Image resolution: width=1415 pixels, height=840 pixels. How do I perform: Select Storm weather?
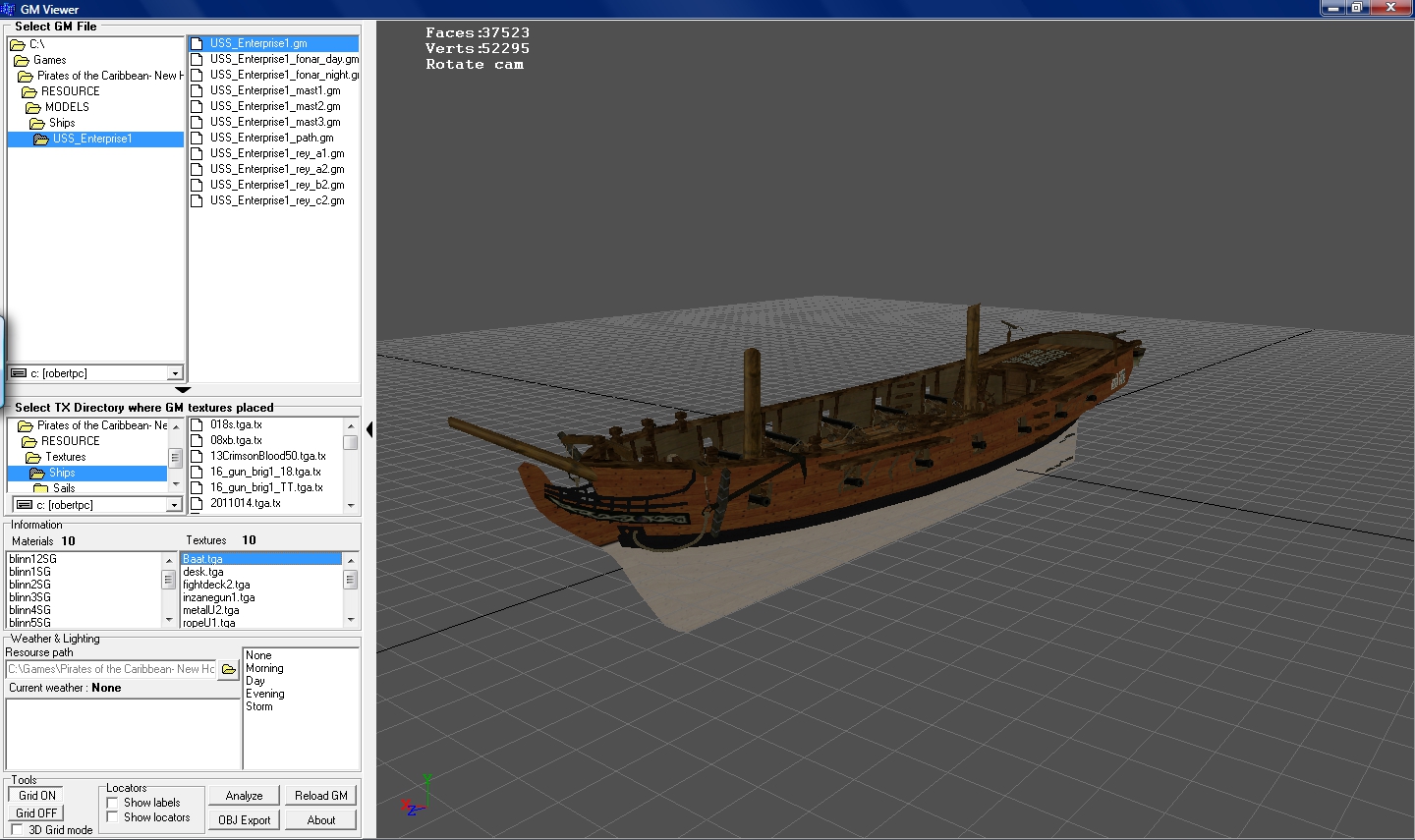(x=259, y=706)
